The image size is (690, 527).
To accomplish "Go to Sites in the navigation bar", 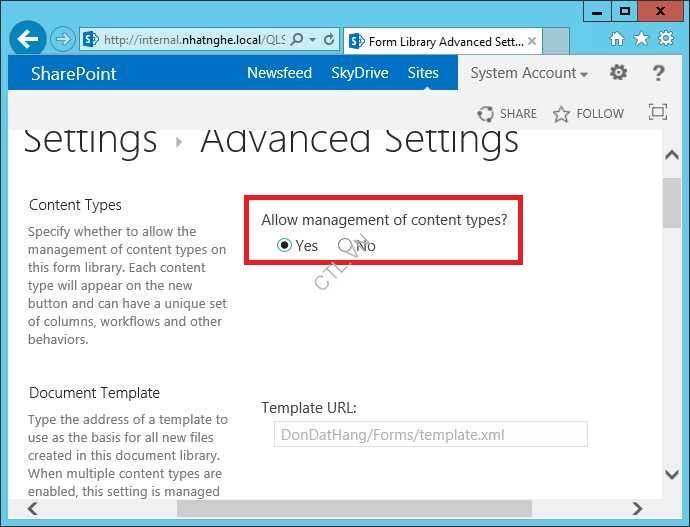I will (x=423, y=73).
